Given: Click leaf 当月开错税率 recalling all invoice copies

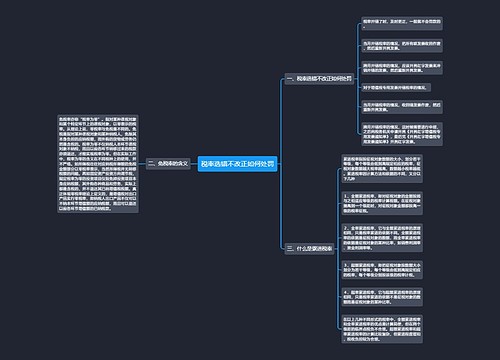Looking at the screenshot, I should pos(402,46).
